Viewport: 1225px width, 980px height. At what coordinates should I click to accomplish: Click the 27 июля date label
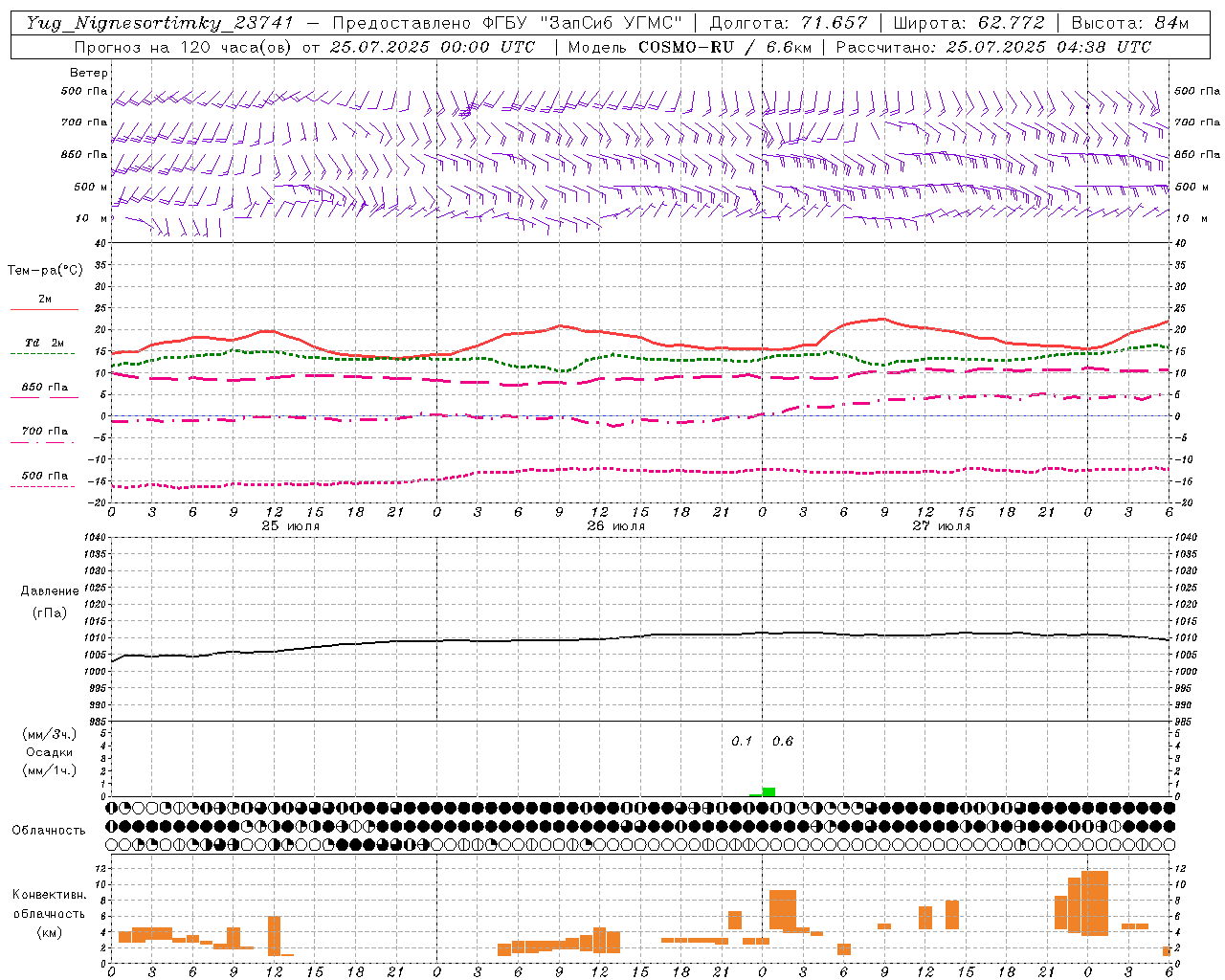pyautogui.click(x=942, y=526)
